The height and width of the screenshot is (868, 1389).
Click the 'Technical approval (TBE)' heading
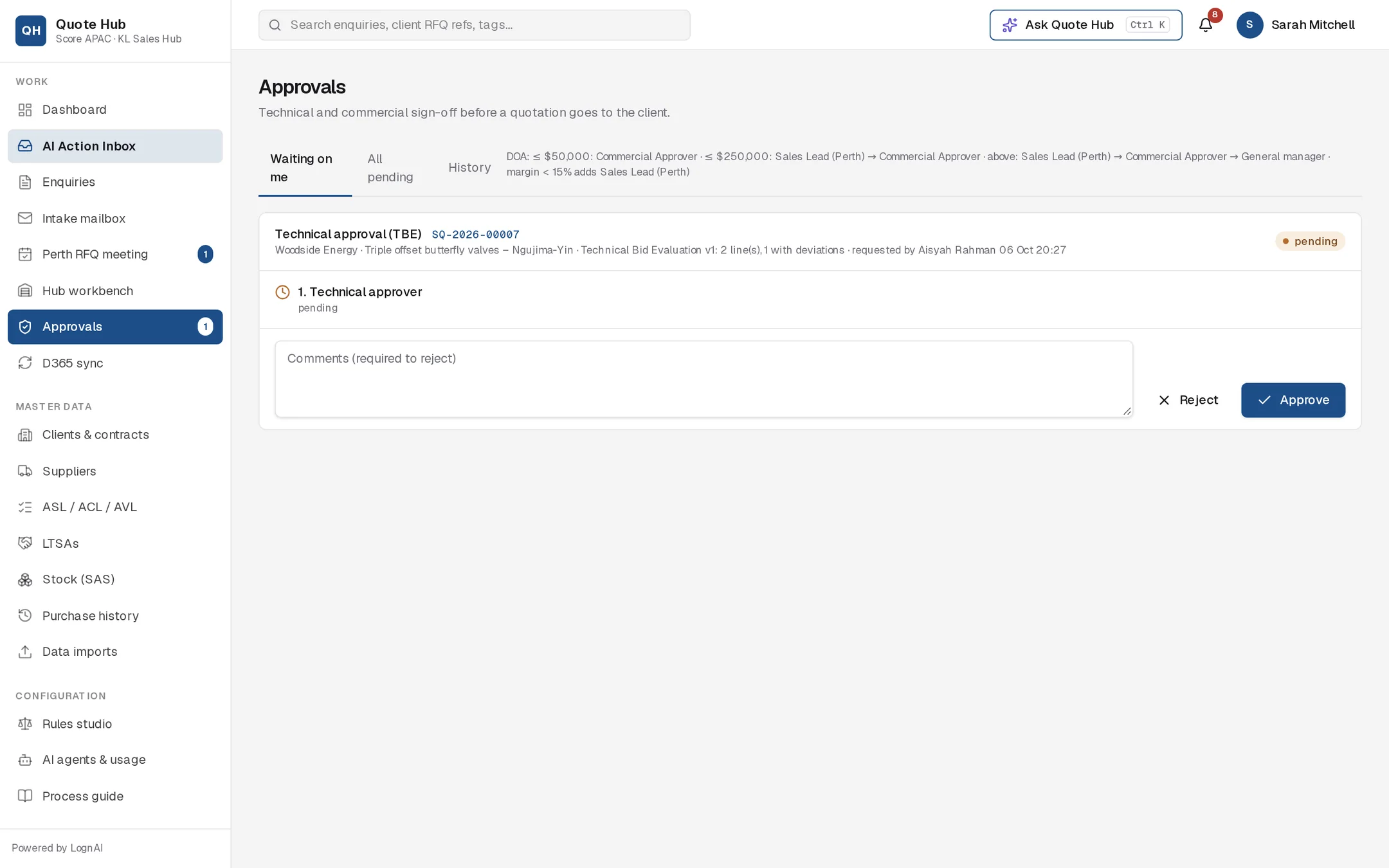click(x=348, y=234)
